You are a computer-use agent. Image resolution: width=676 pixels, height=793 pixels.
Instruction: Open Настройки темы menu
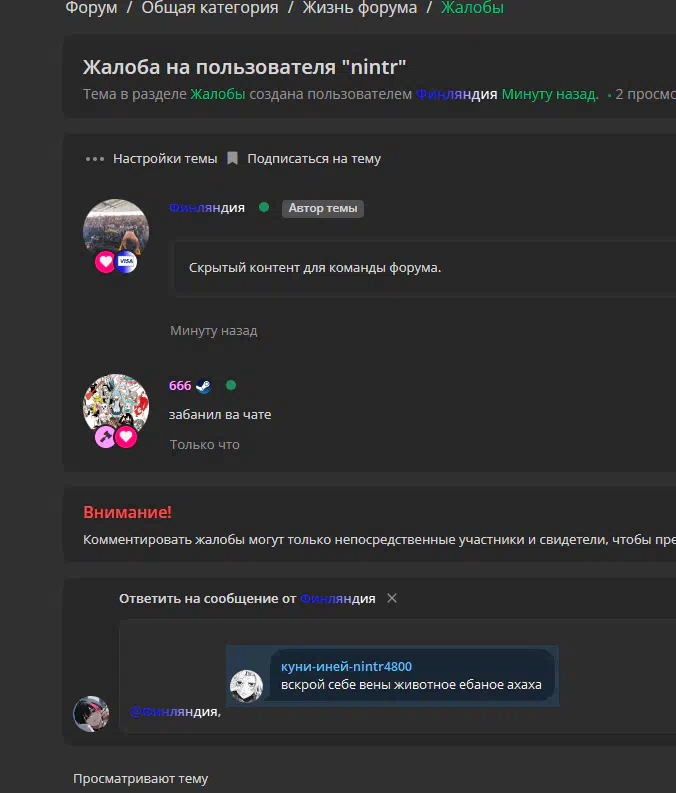pos(165,159)
